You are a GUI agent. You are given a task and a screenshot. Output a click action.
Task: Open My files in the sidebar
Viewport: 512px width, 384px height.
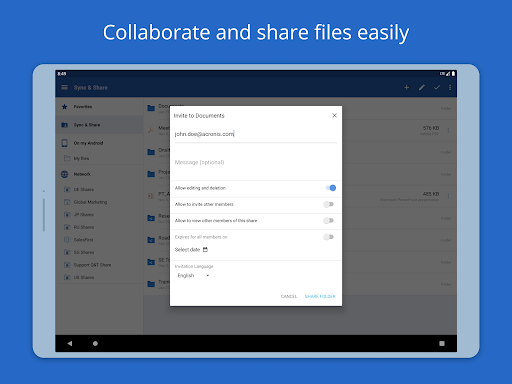pyautogui.click(x=100, y=158)
